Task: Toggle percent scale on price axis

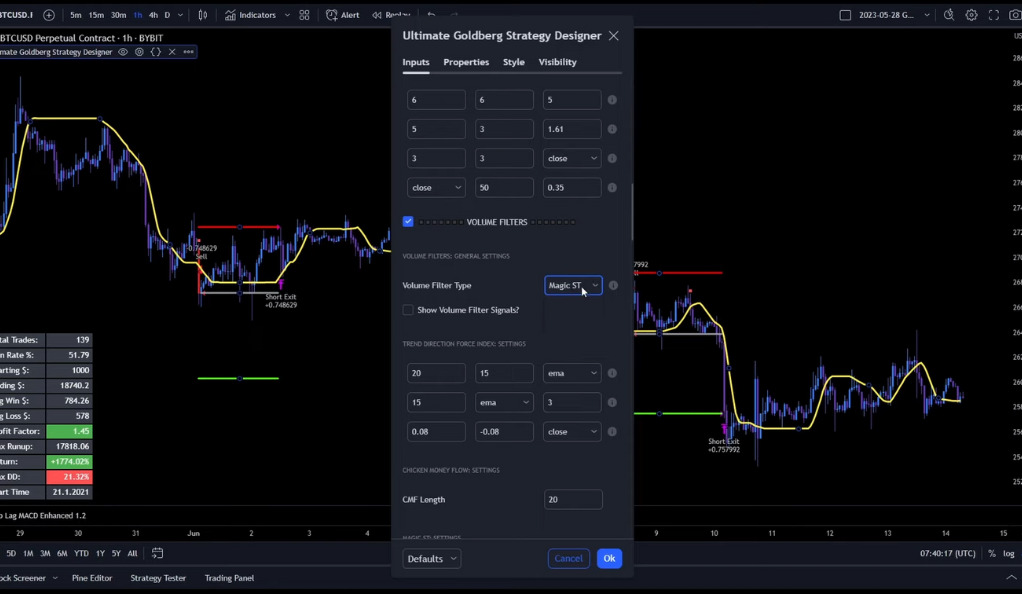Action: pyautogui.click(x=991, y=553)
